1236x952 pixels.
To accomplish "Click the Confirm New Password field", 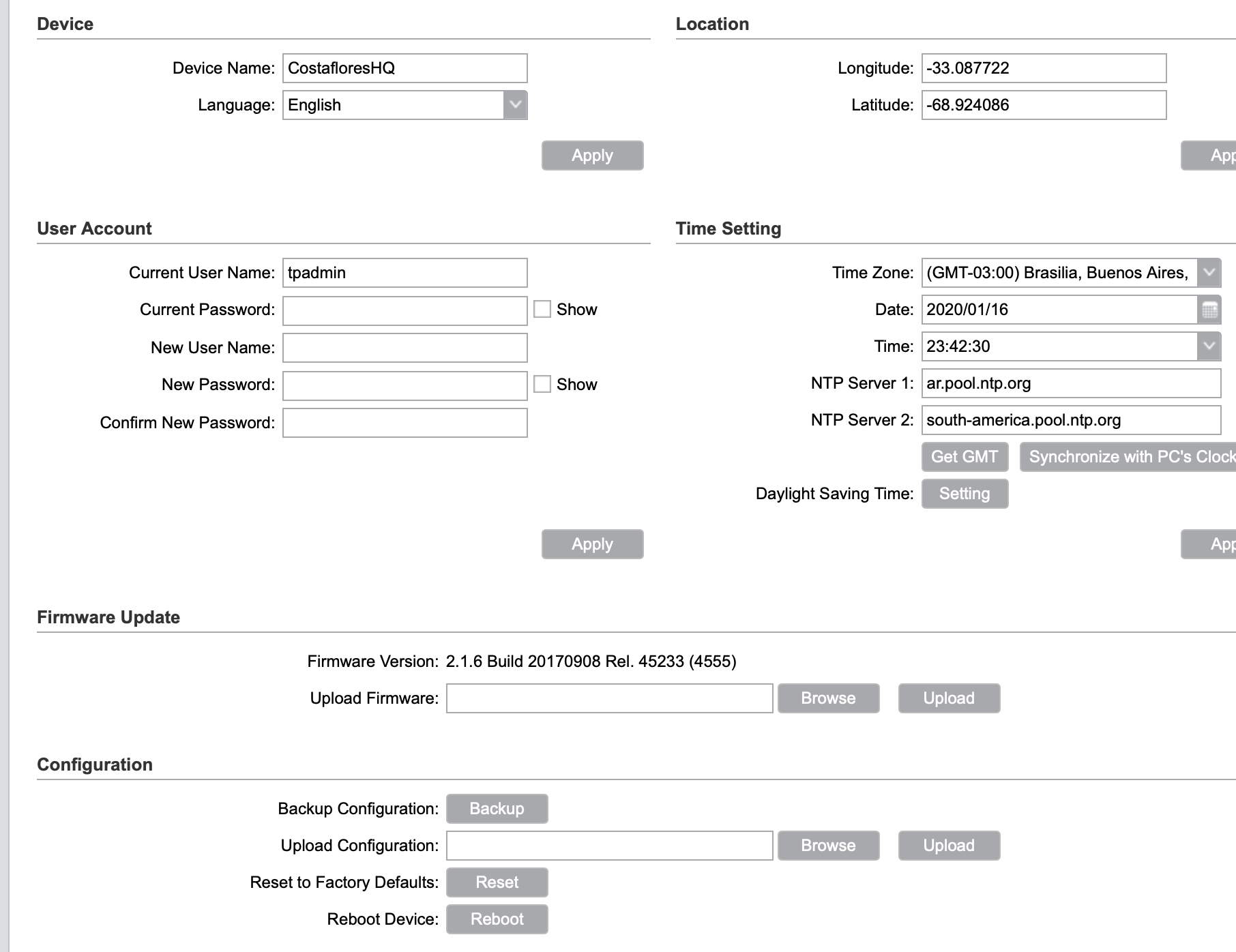I will pos(405,423).
